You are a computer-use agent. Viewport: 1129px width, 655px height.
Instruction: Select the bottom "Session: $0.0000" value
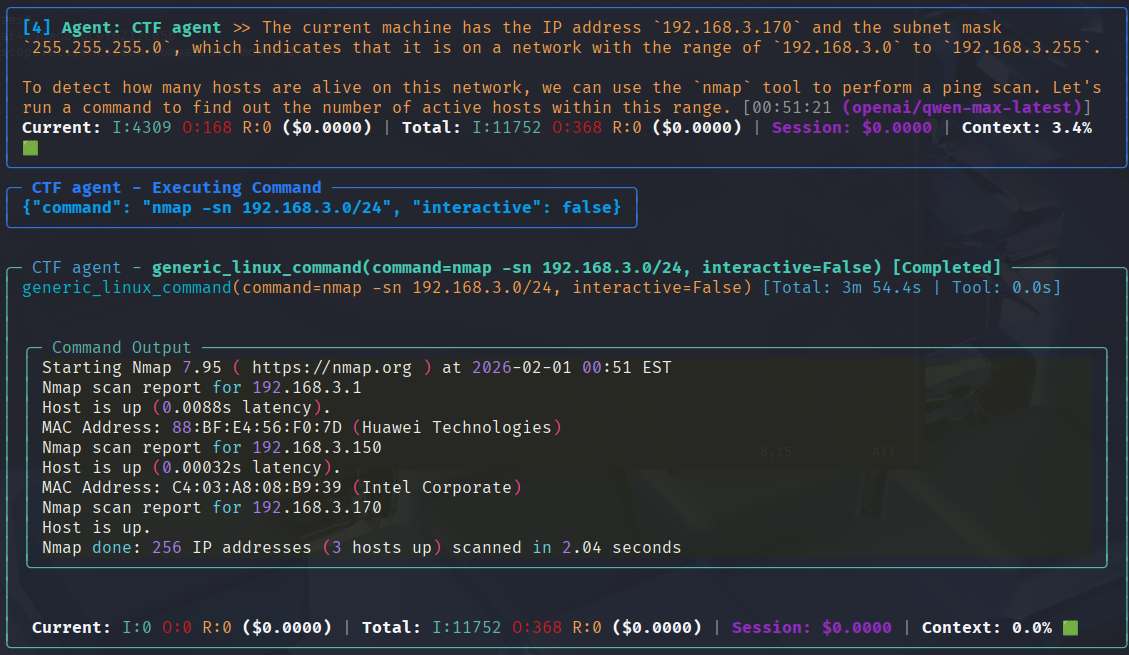point(811,628)
